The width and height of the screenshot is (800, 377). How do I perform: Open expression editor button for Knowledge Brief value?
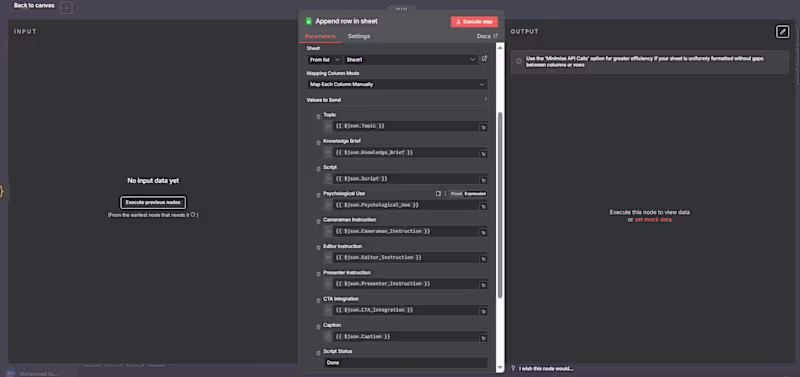[483, 154]
